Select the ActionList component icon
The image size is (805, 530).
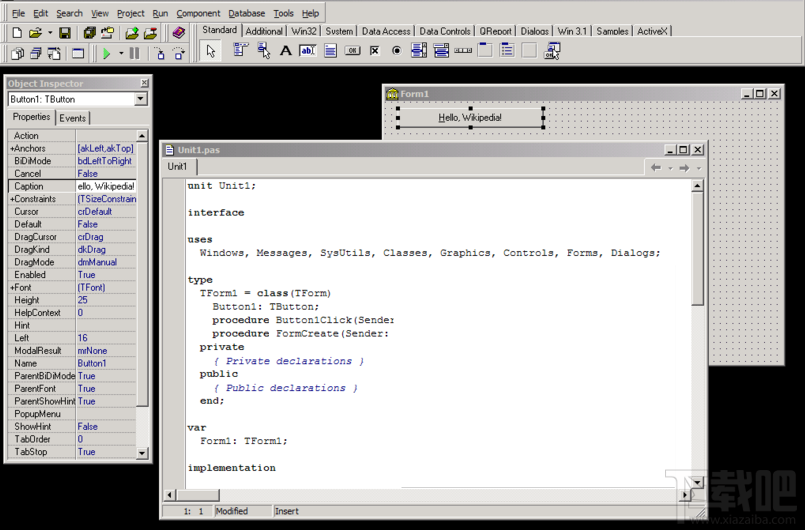coord(552,50)
